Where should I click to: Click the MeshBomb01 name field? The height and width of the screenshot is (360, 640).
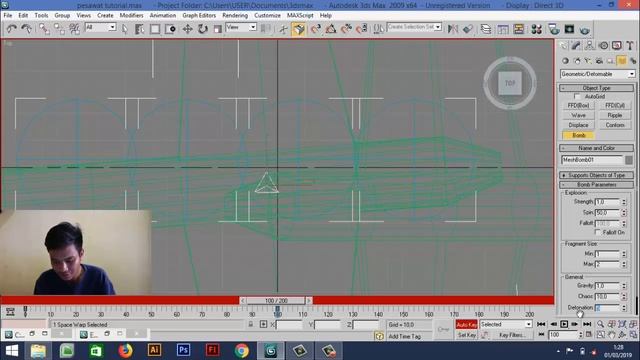tap(592, 160)
